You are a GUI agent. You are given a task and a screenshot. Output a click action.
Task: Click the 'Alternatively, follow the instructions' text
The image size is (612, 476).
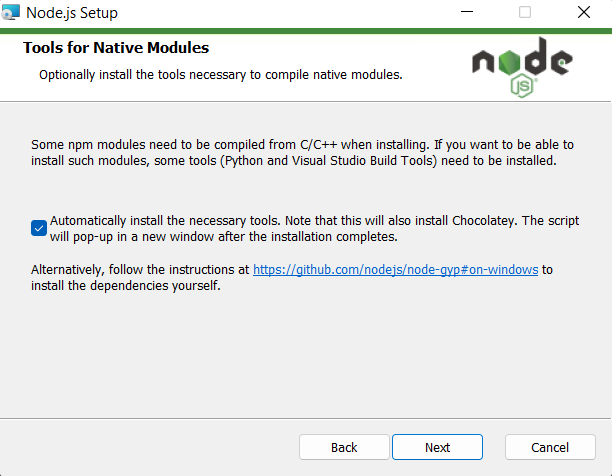[x=140, y=270]
